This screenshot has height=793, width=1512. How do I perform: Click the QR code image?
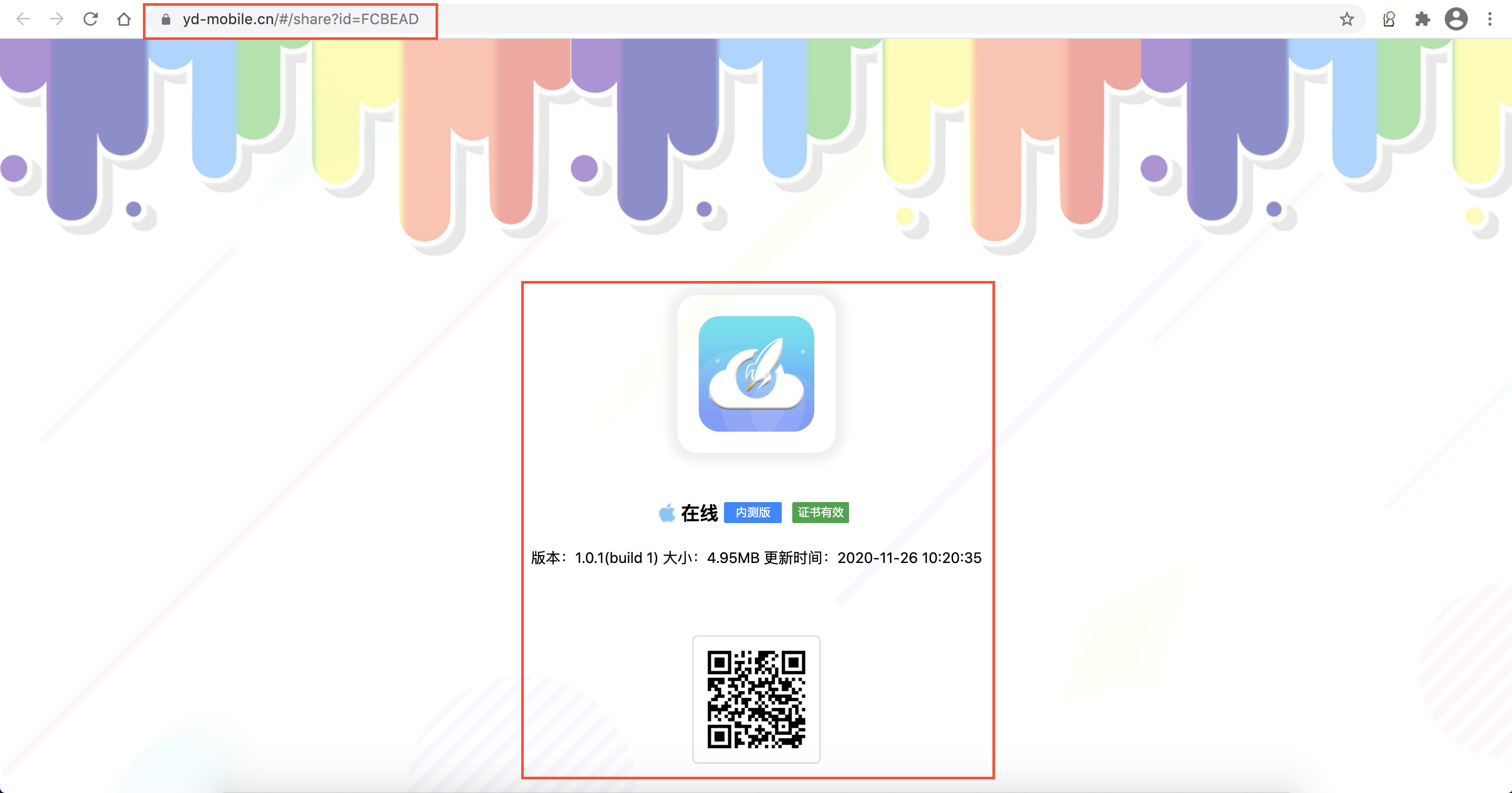756,699
